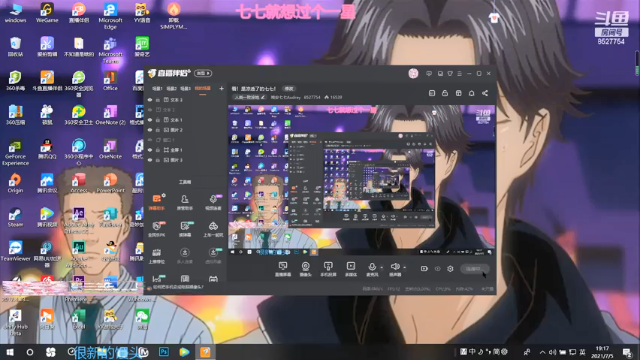Hide the 图片 2 layer via its eye icon

tap(150, 130)
